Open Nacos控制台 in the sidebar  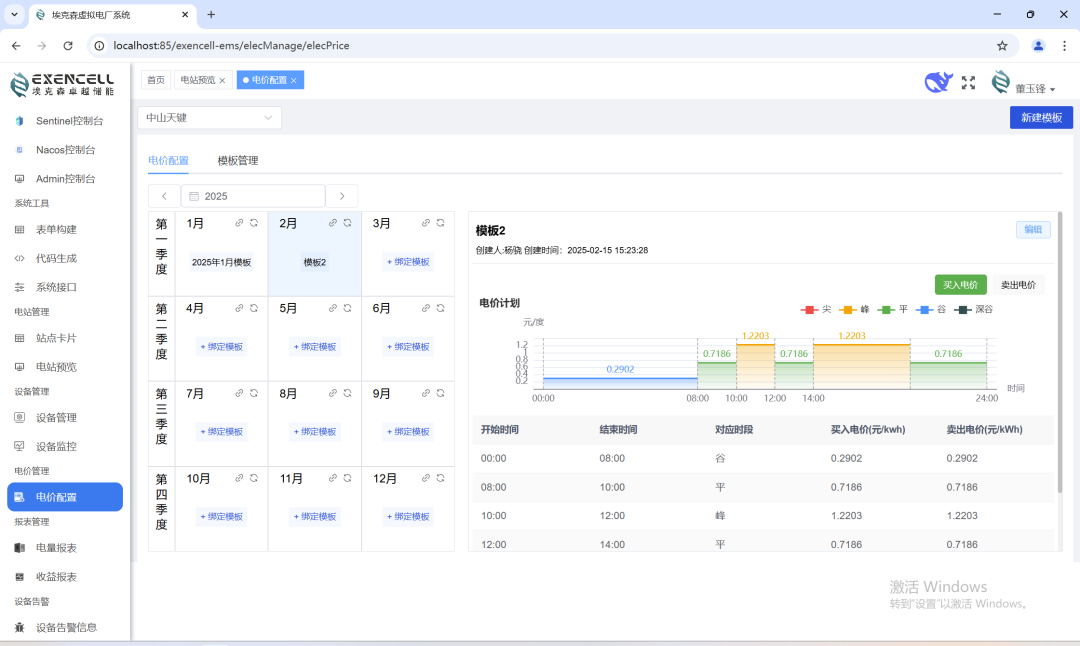pos(65,149)
